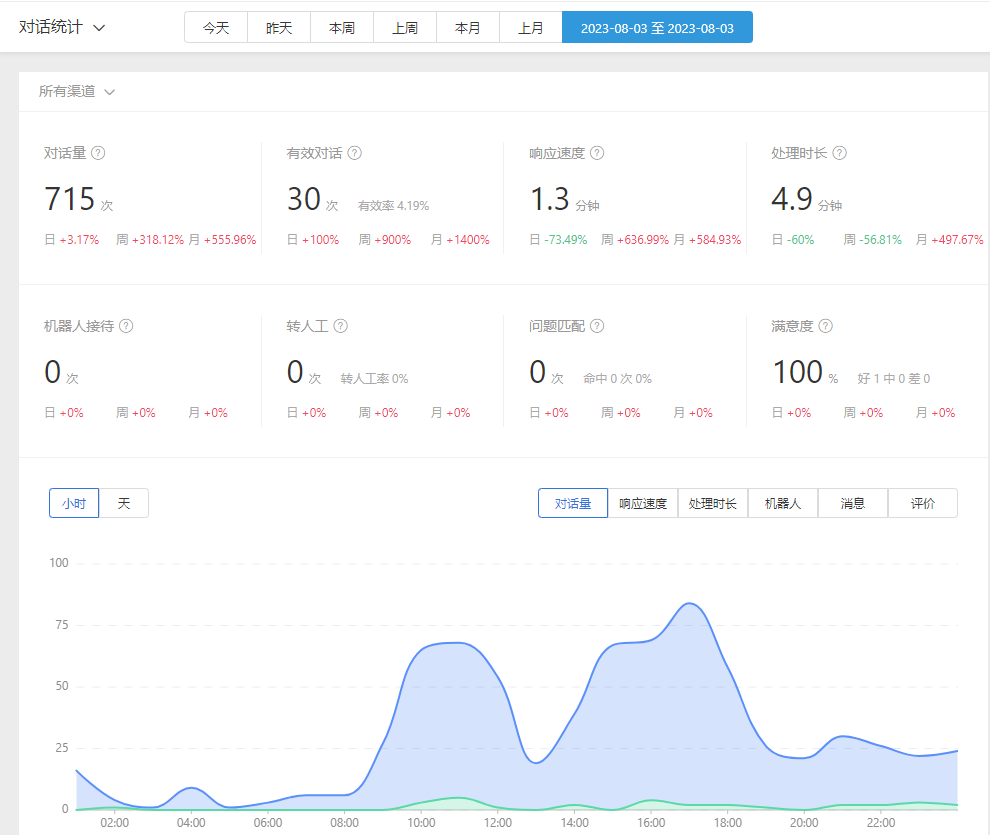Screen dimensions: 990x835
Task: Click help icon beside 处理时长
Action: (839, 153)
